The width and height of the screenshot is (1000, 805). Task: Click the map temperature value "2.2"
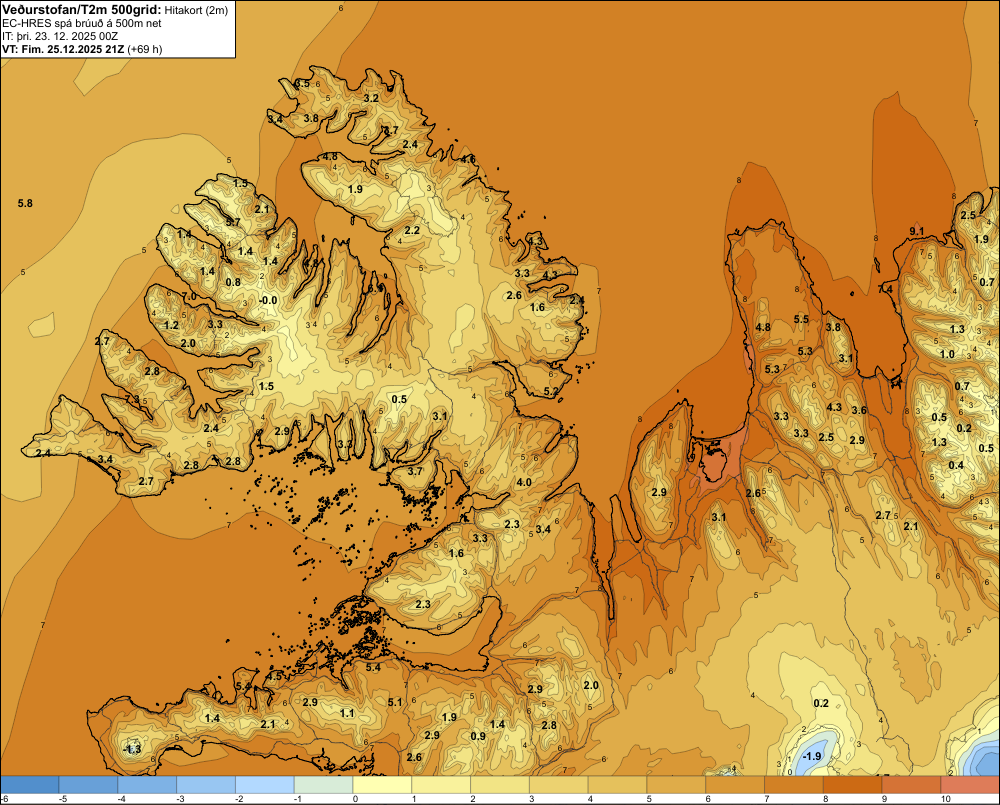pyautogui.click(x=412, y=230)
